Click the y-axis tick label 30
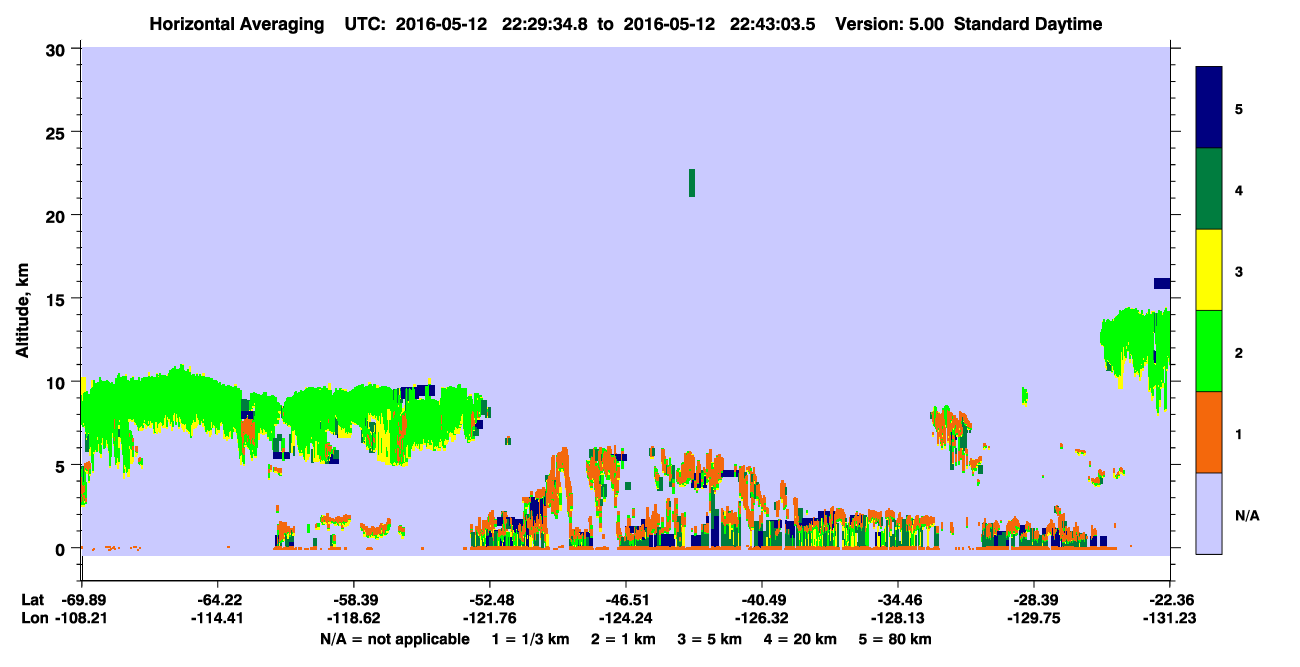This screenshot has width=1300, height=667. pos(58,48)
